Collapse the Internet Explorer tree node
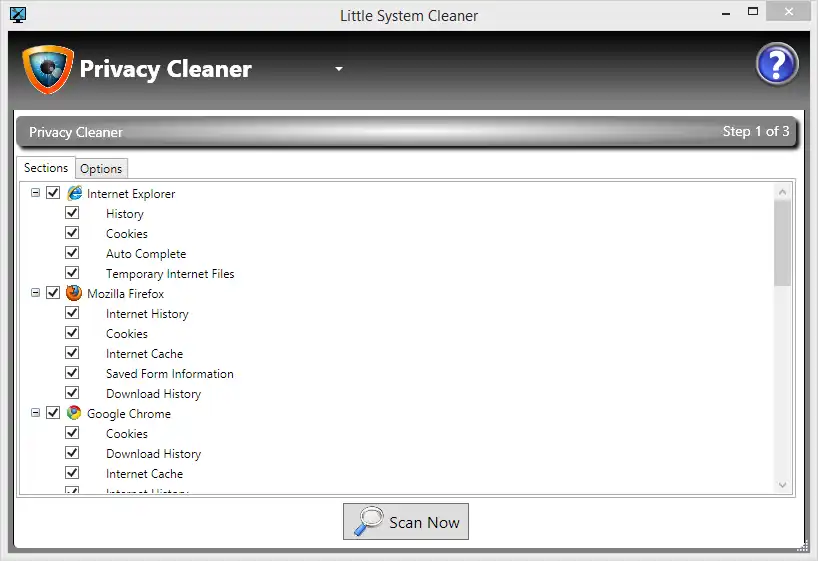818x561 pixels. pos(35,193)
